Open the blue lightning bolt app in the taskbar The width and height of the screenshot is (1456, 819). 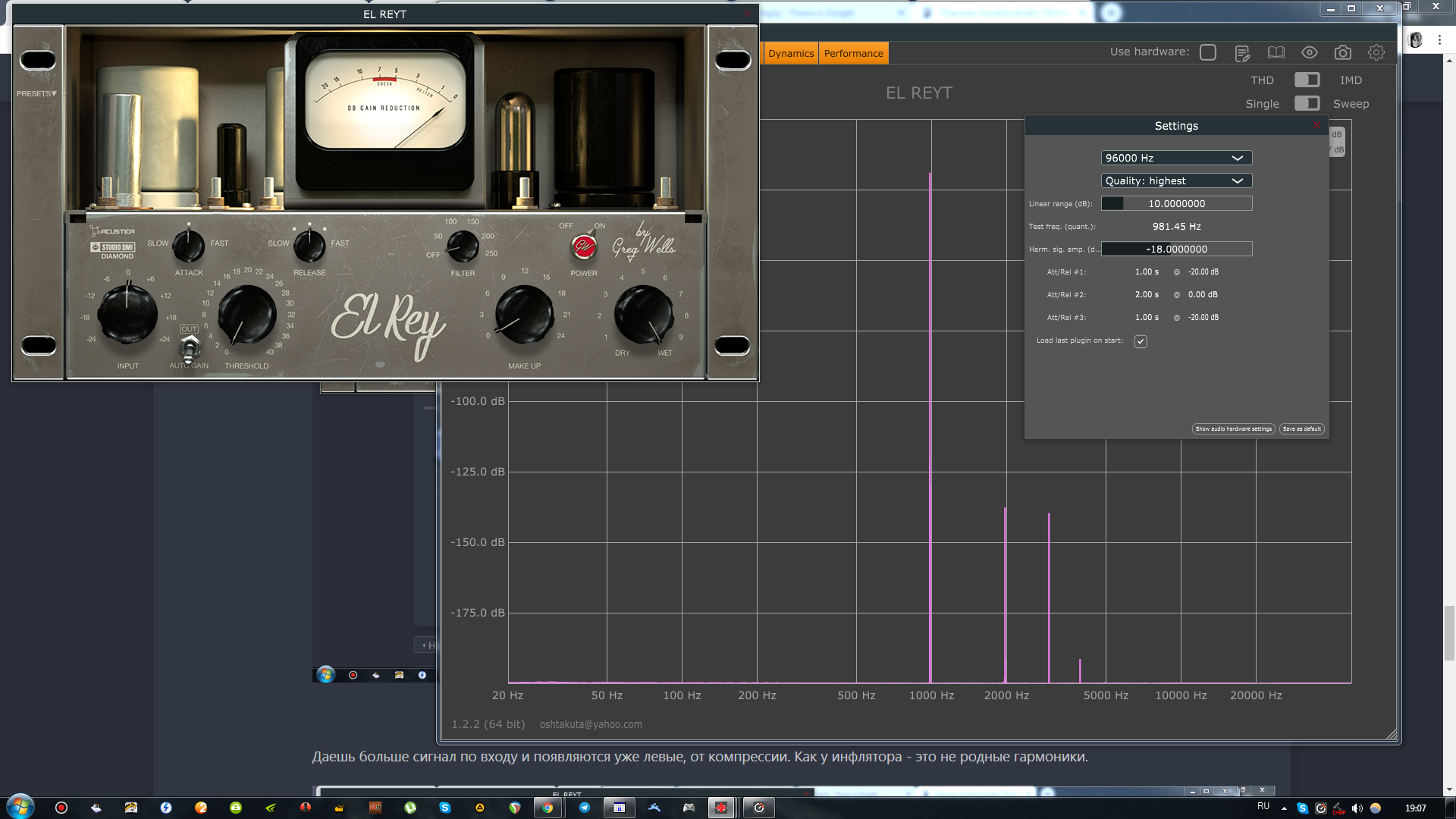pyautogui.click(x=166, y=808)
